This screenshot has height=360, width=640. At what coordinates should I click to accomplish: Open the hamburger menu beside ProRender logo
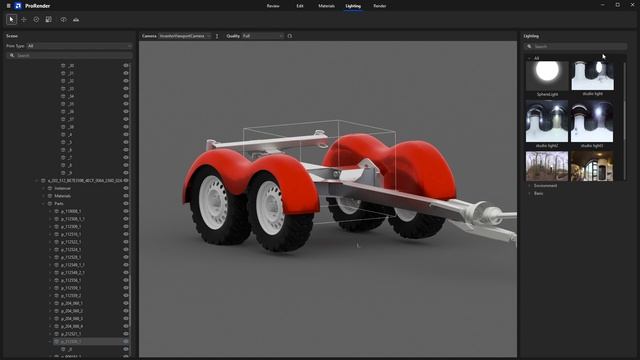(8, 6)
